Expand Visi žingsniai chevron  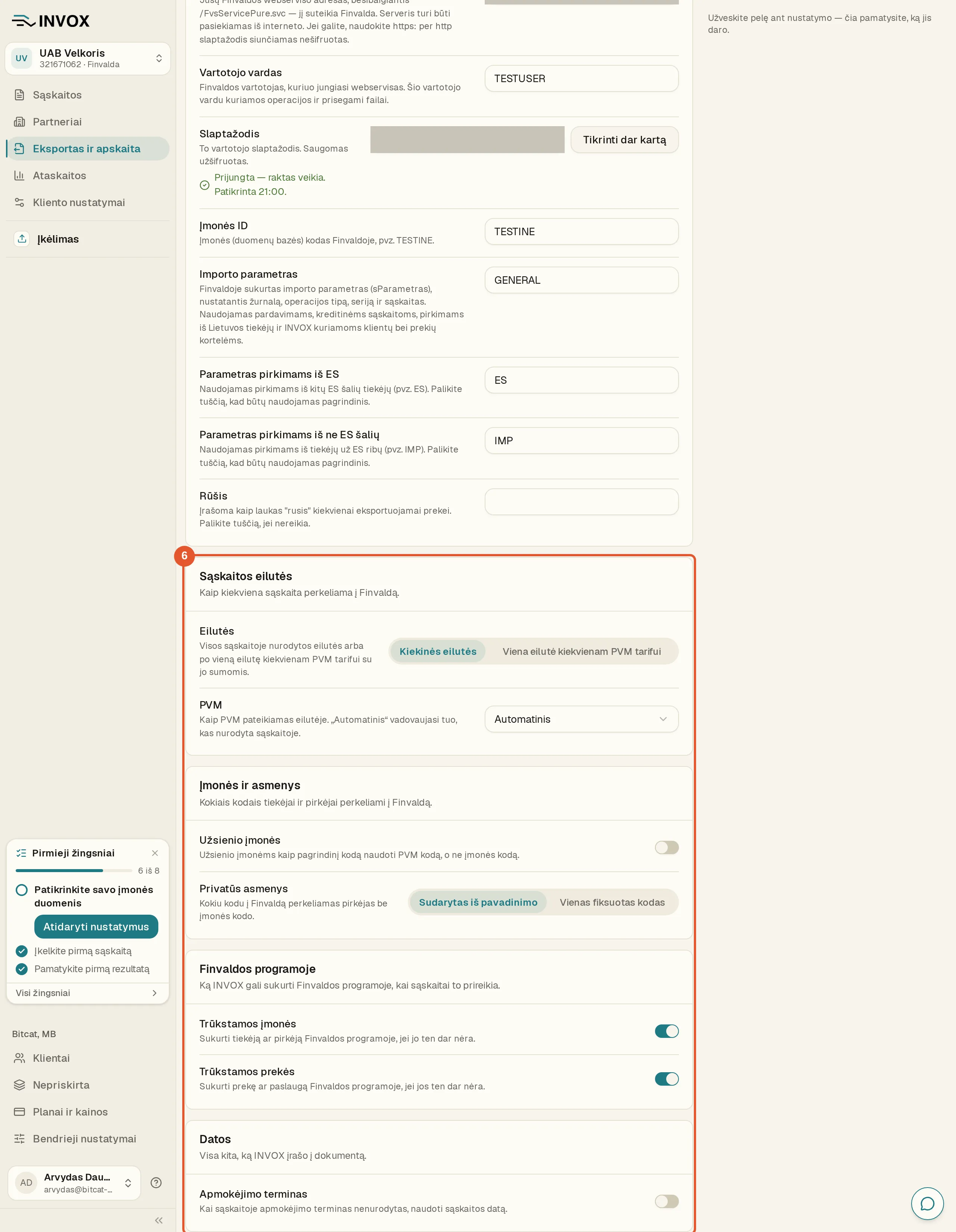click(155, 993)
